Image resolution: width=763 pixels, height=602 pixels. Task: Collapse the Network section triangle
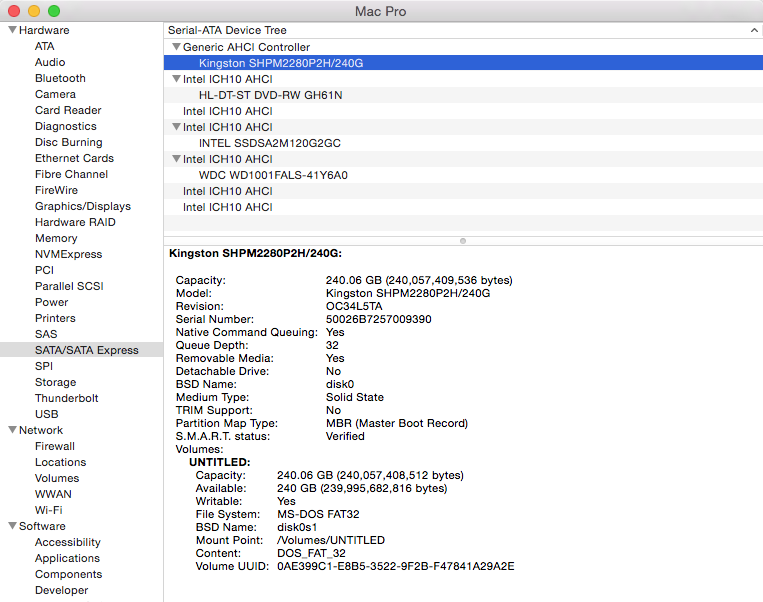(13, 430)
